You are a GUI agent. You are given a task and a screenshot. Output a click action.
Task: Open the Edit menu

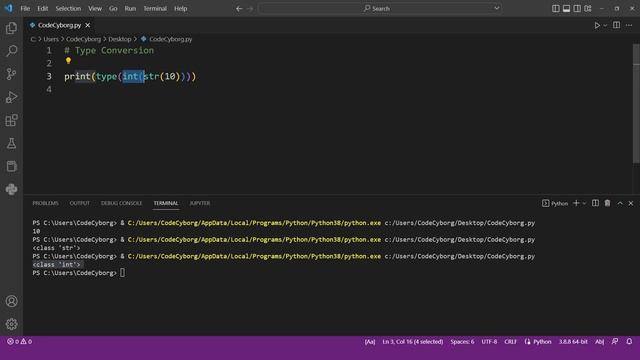[x=42, y=9]
